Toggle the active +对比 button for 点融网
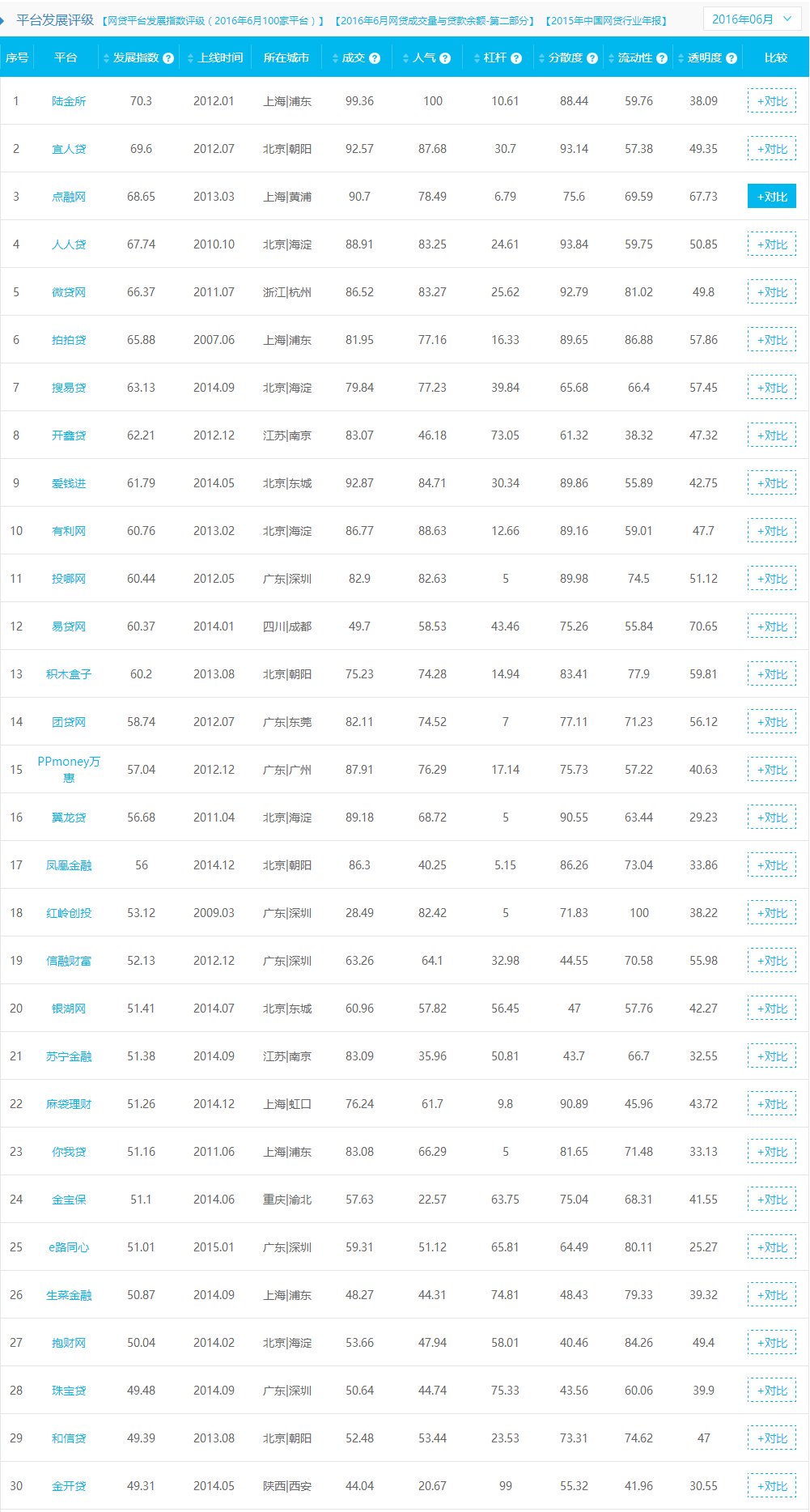 [772, 197]
